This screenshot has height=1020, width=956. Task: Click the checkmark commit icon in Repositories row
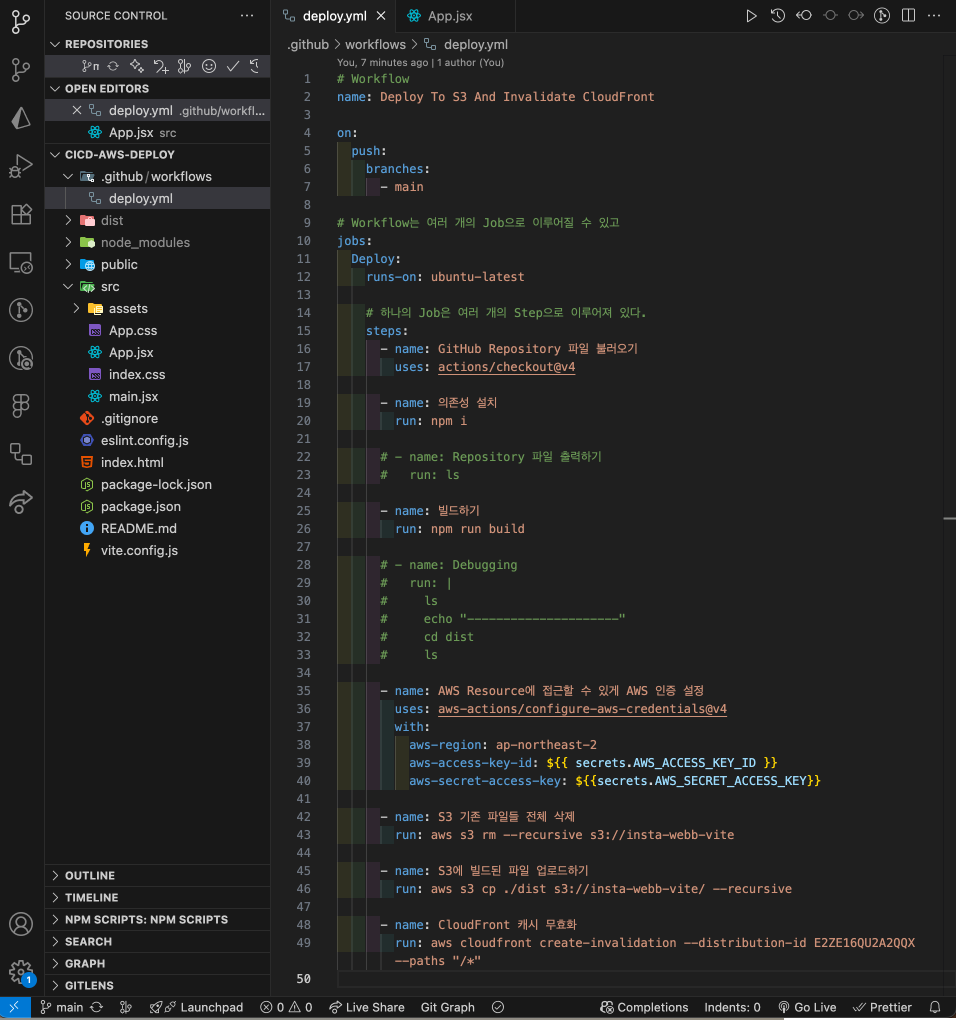(x=232, y=66)
